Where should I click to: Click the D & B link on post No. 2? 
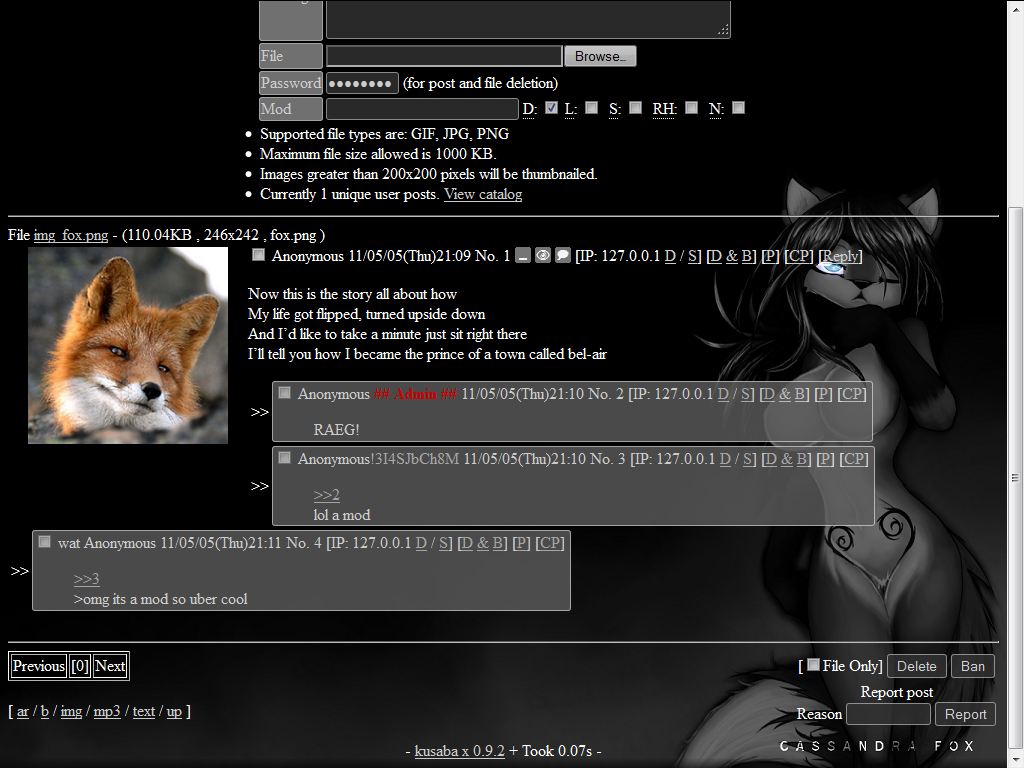(x=784, y=394)
